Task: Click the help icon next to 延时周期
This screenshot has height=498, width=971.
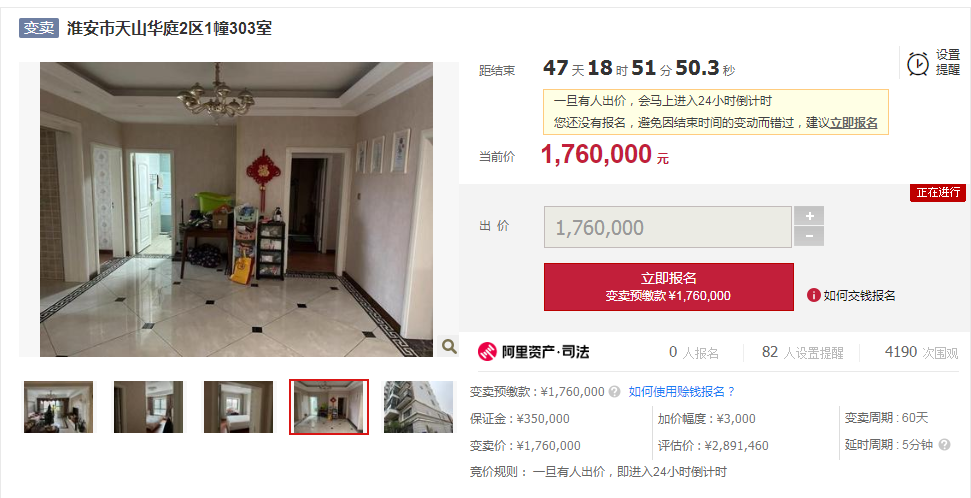Action: pos(944,445)
